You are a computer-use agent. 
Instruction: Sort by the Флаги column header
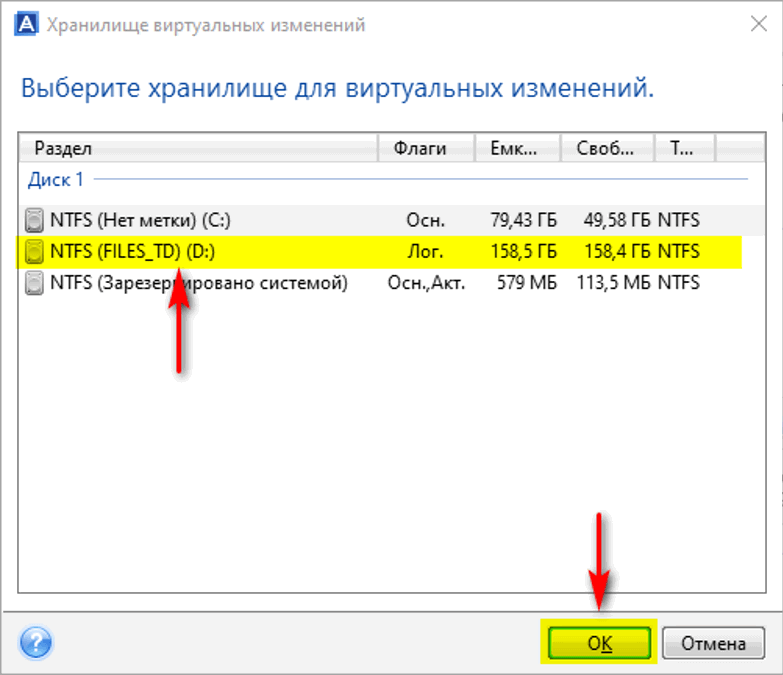[425, 148]
